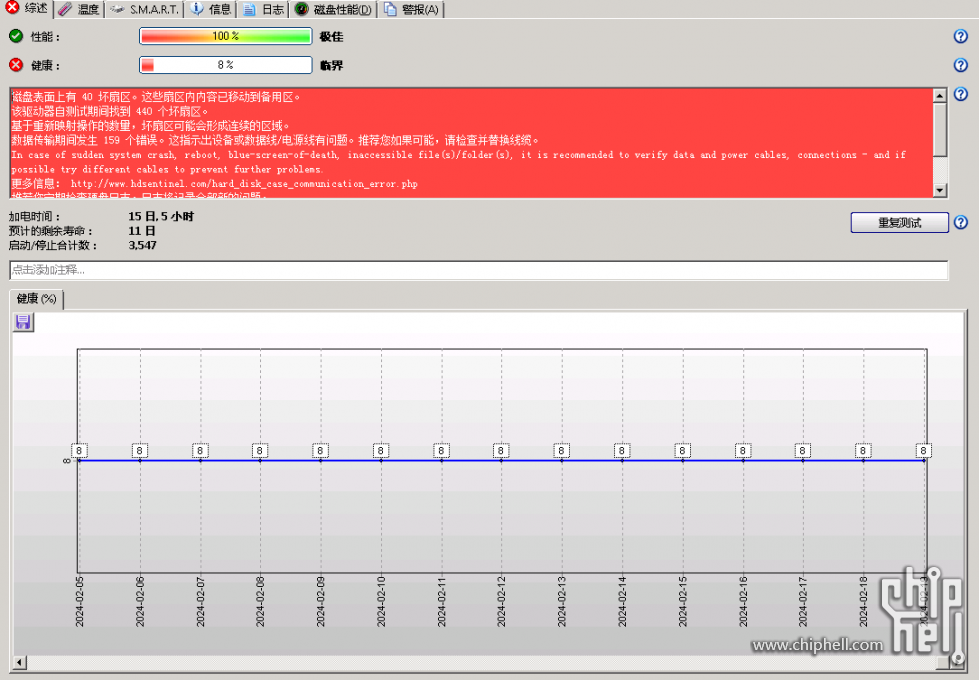Image resolution: width=979 pixels, height=680 pixels.
Task: Click the 2024-02-11 date axis label
Action: pos(441,601)
